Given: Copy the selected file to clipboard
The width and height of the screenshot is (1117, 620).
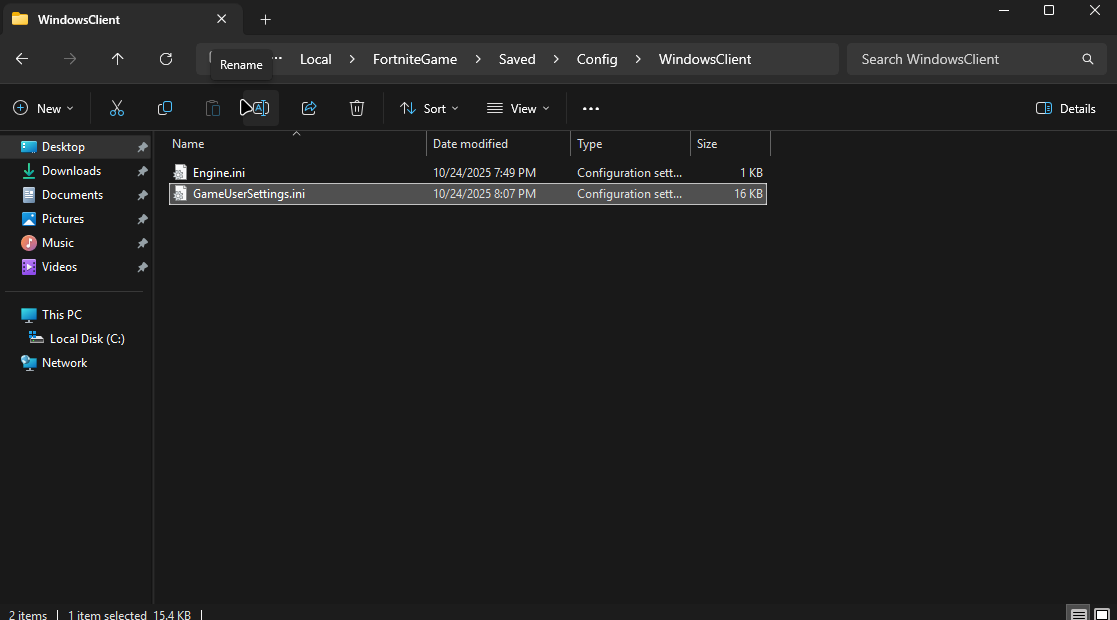Looking at the screenshot, I should tap(164, 108).
